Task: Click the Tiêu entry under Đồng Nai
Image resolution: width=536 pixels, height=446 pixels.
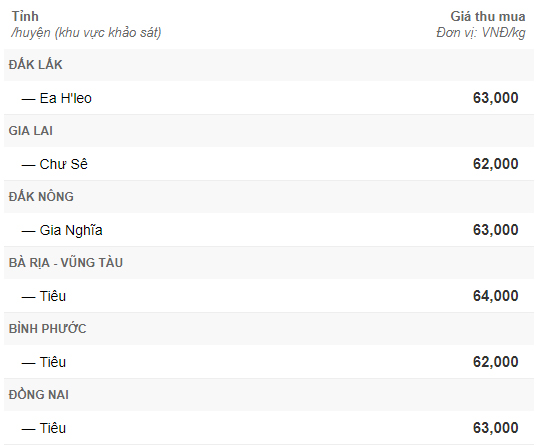Action: point(53,428)
